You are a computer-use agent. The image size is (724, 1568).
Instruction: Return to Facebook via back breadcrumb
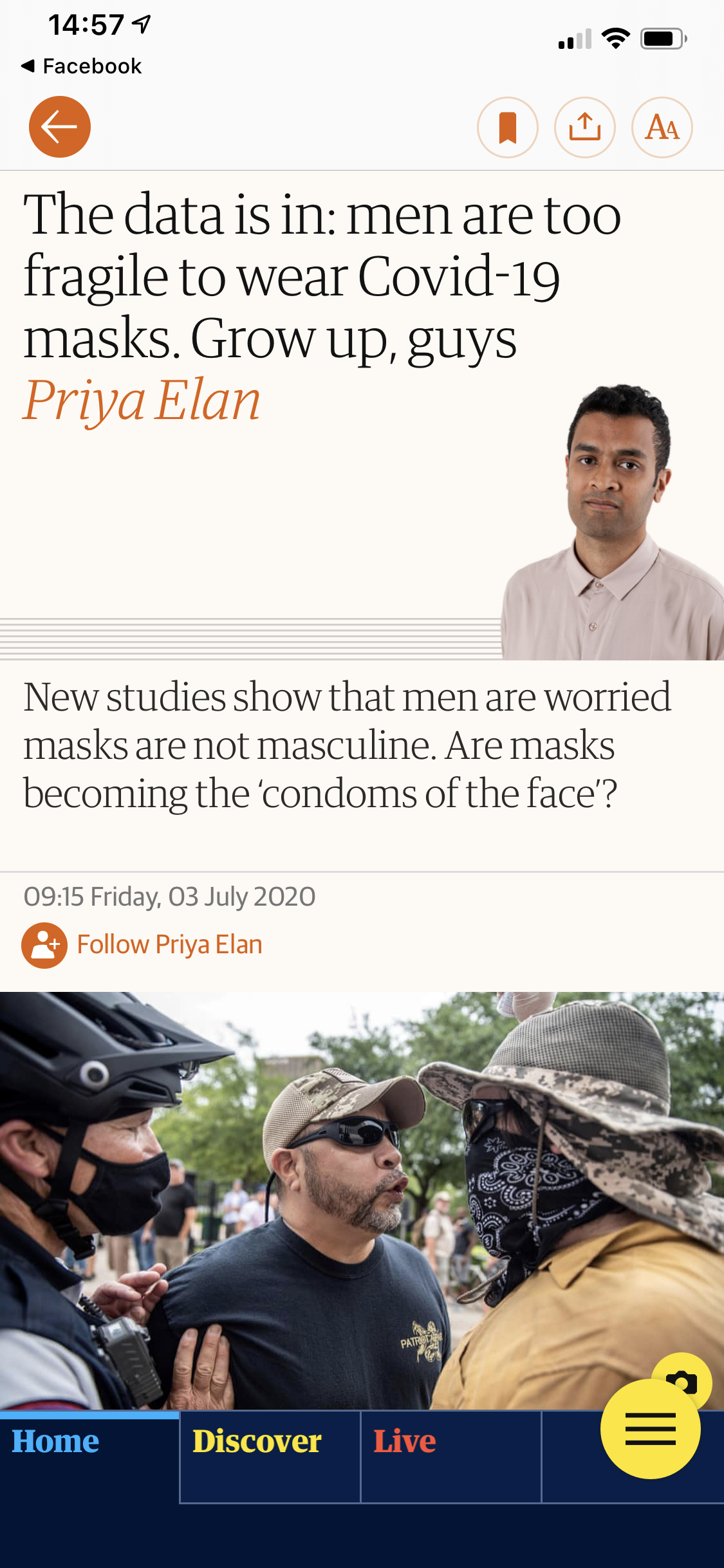coord(81,66)
